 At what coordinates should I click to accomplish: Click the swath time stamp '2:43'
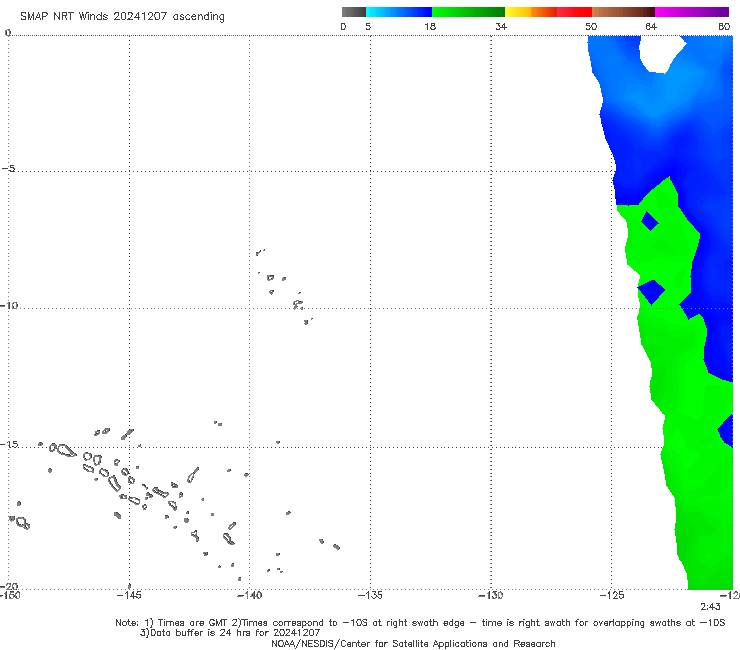(x=710, y=607)
